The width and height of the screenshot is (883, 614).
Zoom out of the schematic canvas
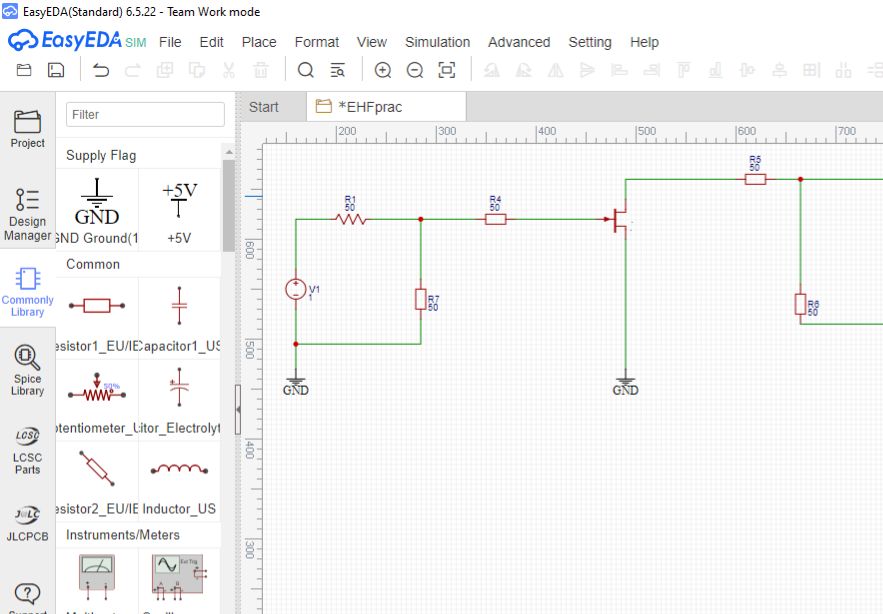415,70
